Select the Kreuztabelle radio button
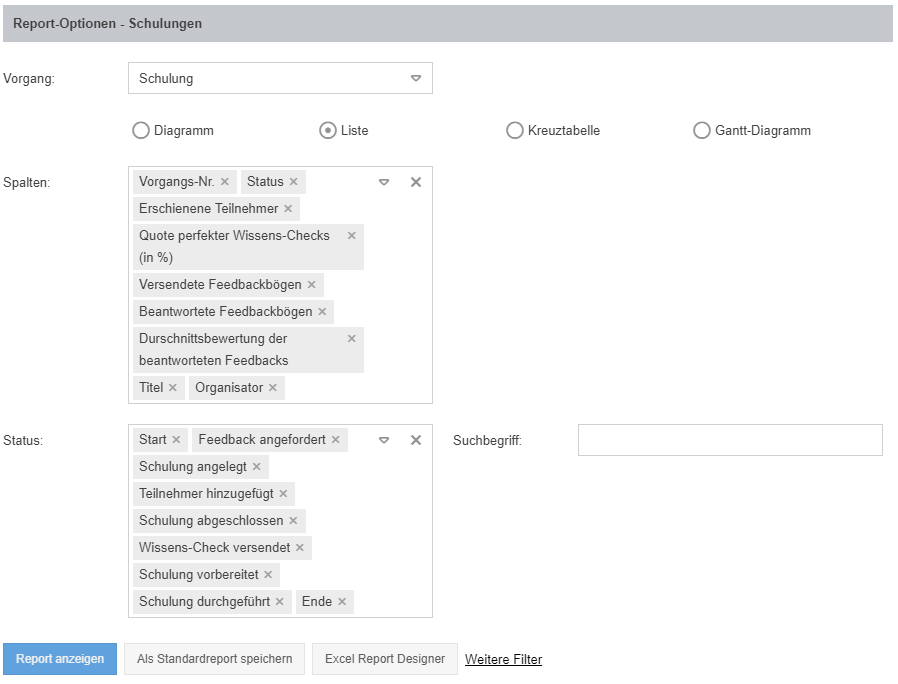This screenshot has width=898, height=684. pos(515,130)
